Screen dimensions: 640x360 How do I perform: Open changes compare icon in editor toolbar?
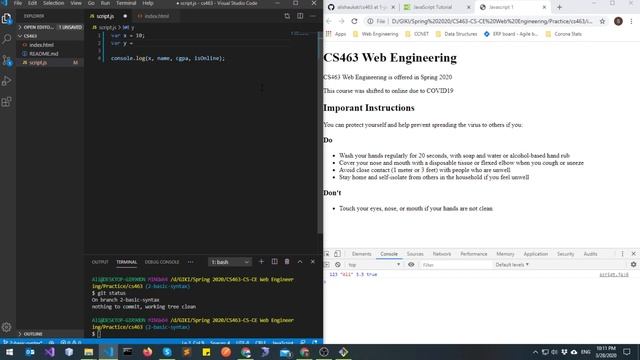click(287, 16)
